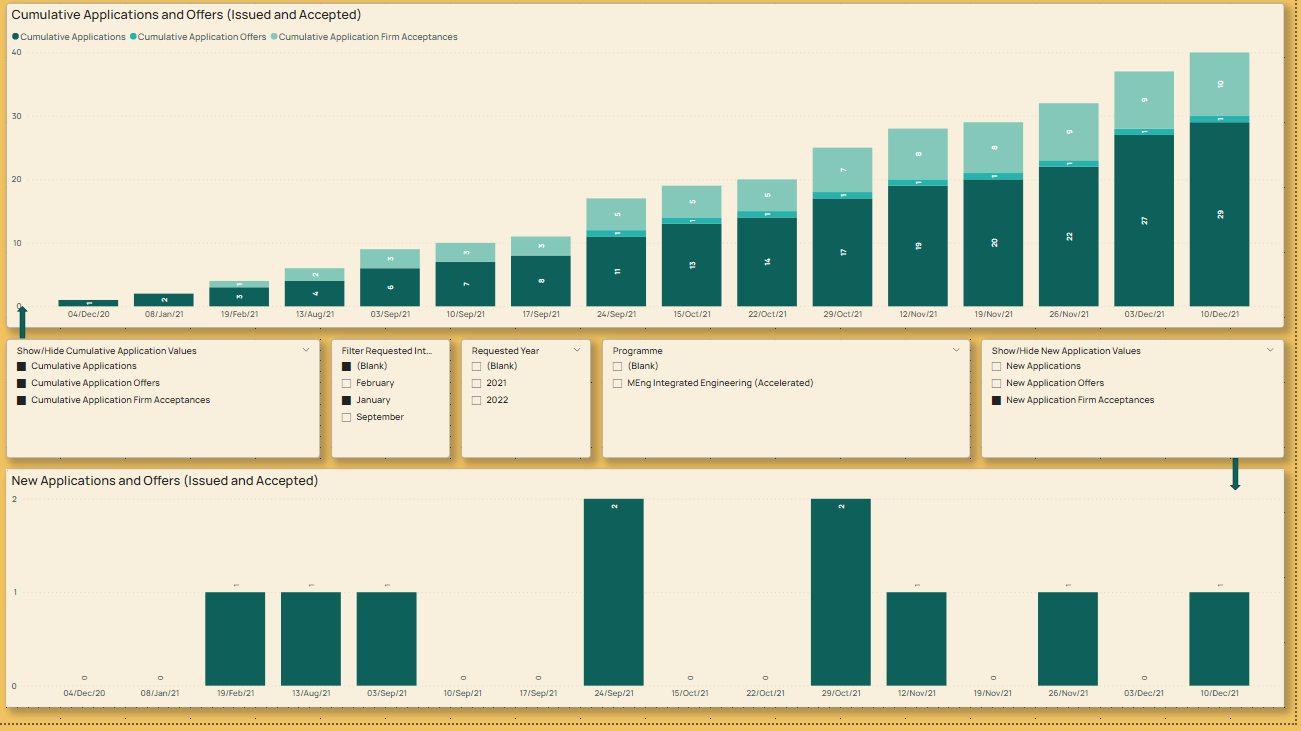Check (Blank) in the Requested Year slicer
This screenshot has height=731, width=1301.
tap(477, 367)
